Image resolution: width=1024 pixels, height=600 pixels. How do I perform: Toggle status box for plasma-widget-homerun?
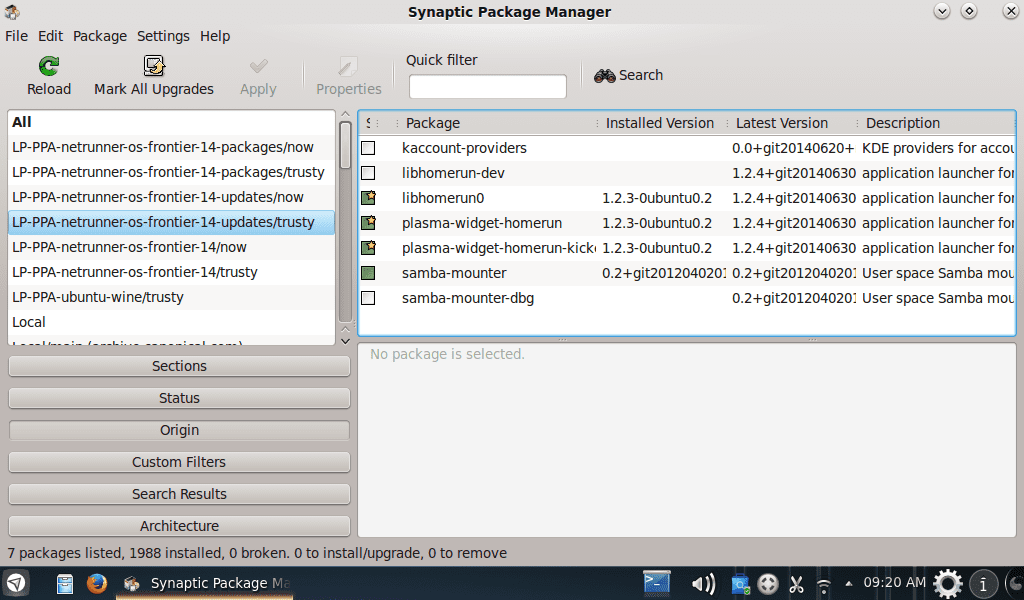pos(368,223)
